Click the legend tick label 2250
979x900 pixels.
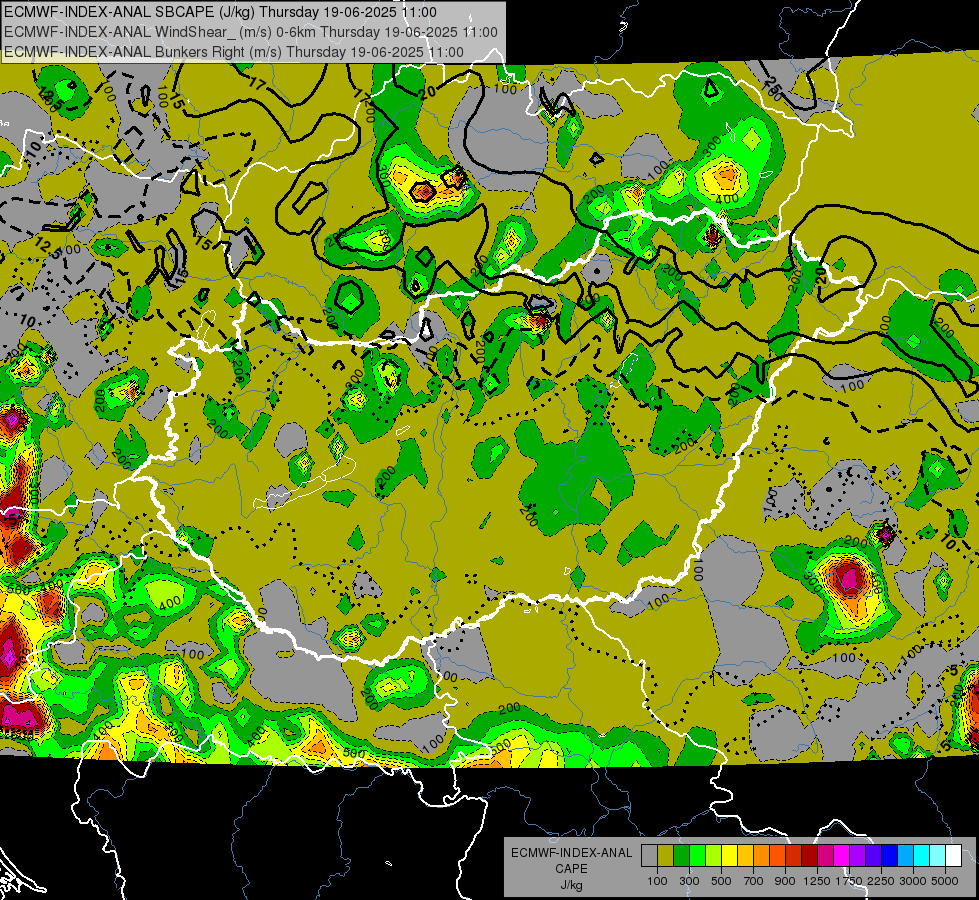(882, 881)
